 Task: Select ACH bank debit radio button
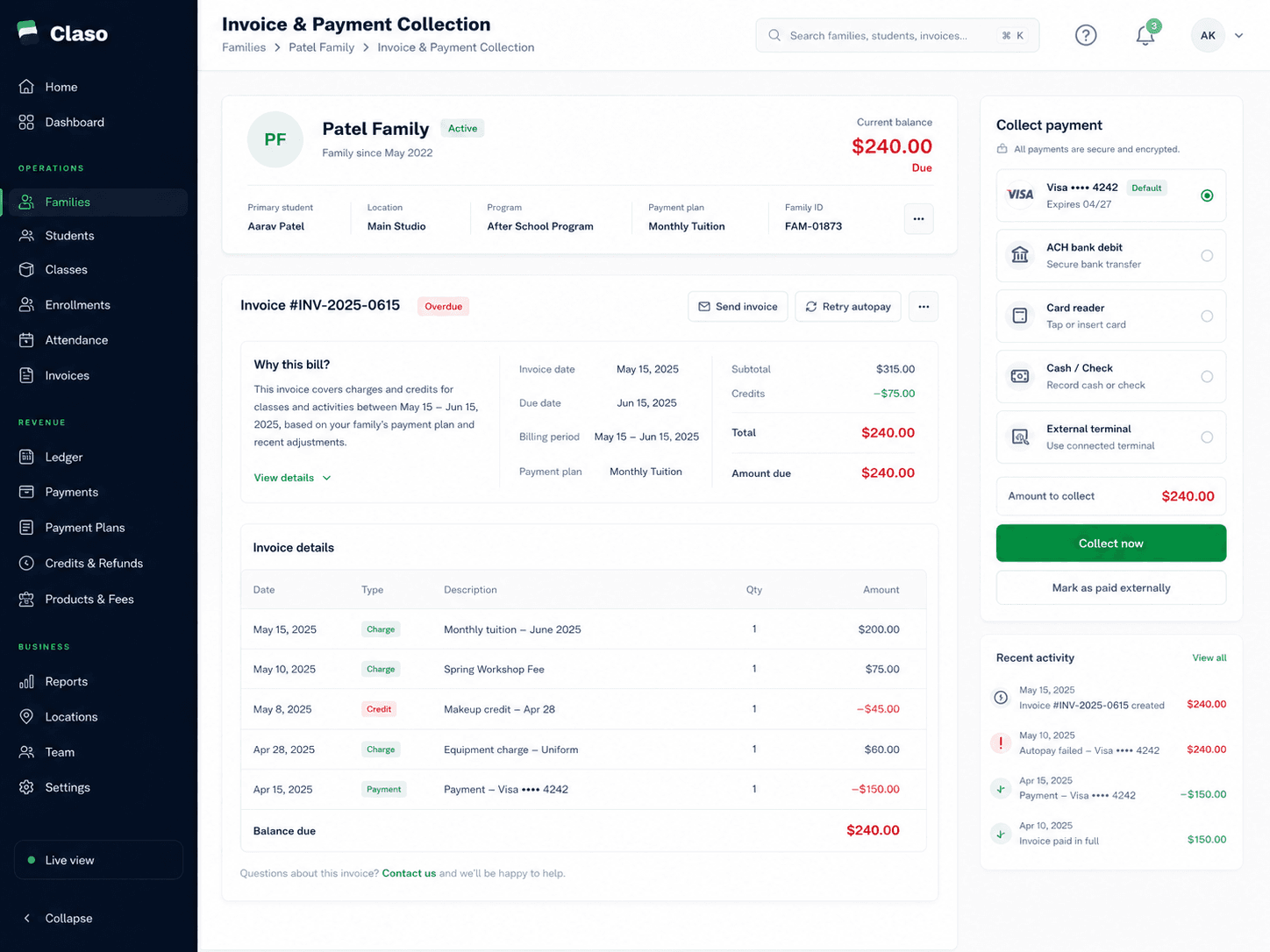pos(1207,256)
